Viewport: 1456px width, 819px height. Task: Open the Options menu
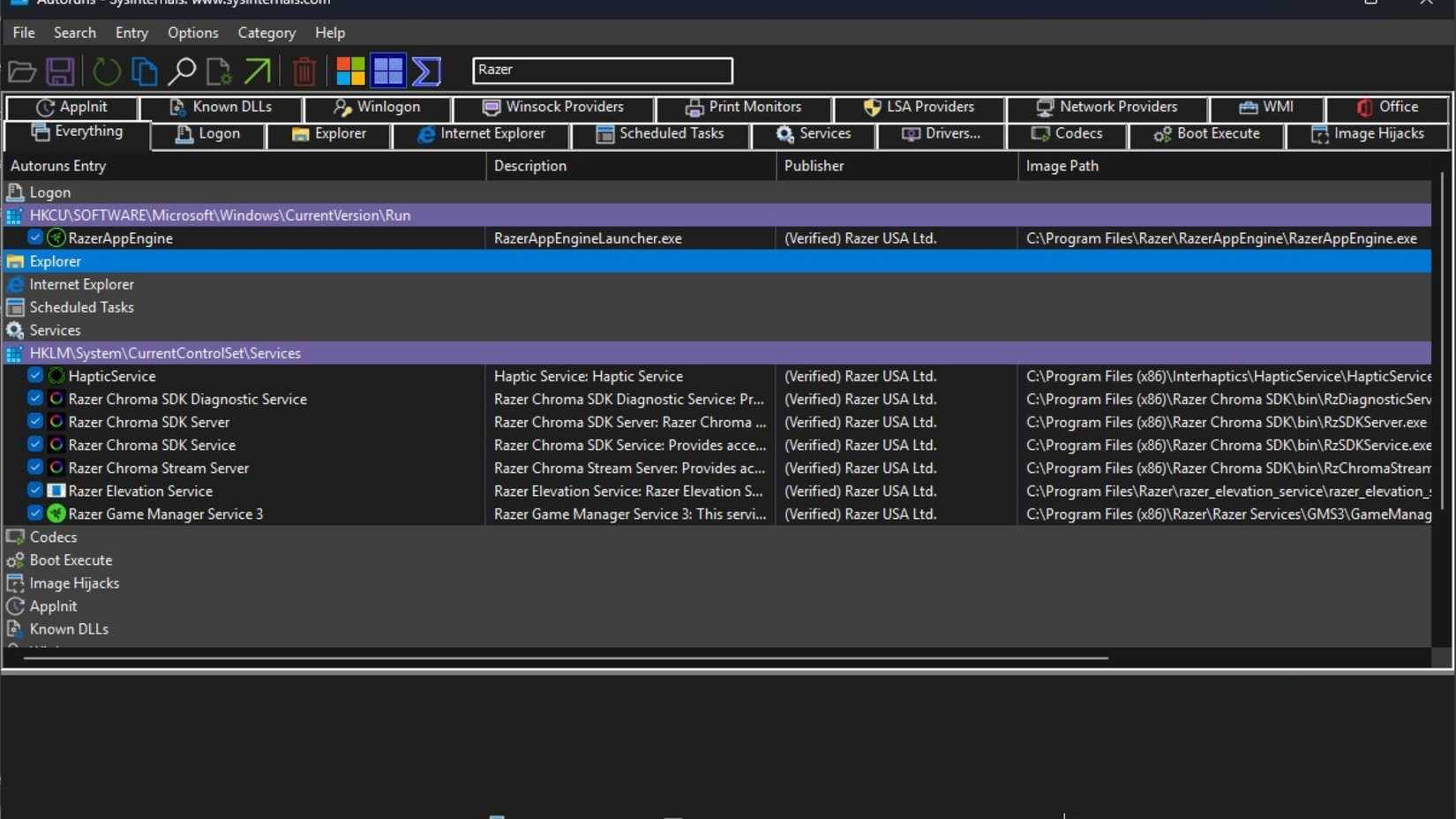pos(192,33)
